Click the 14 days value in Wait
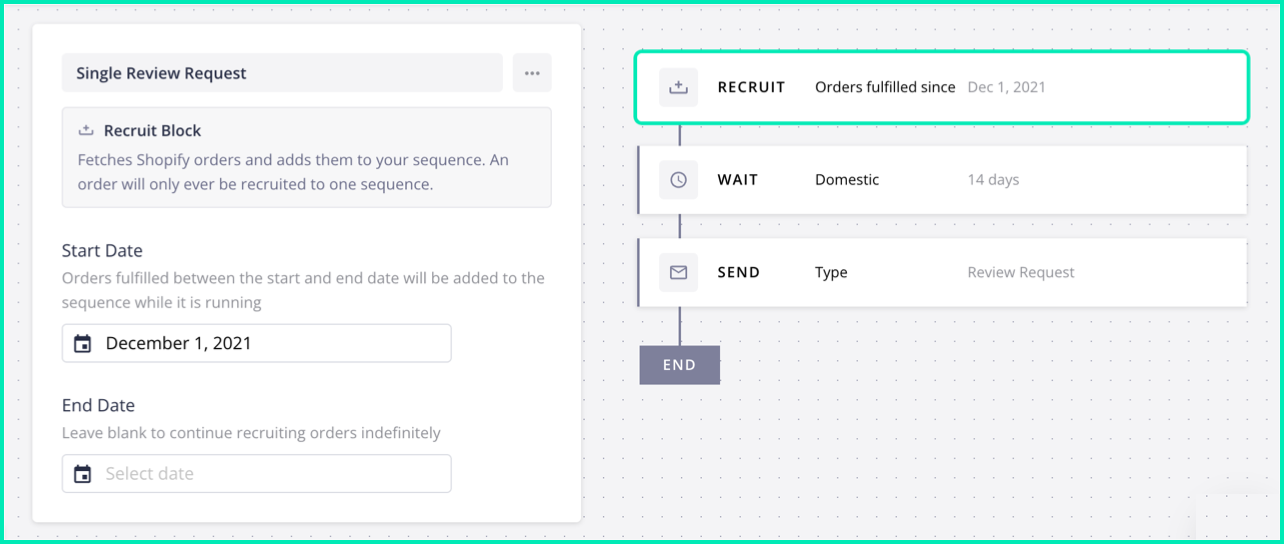The image size is (1284, 544). 993,180
